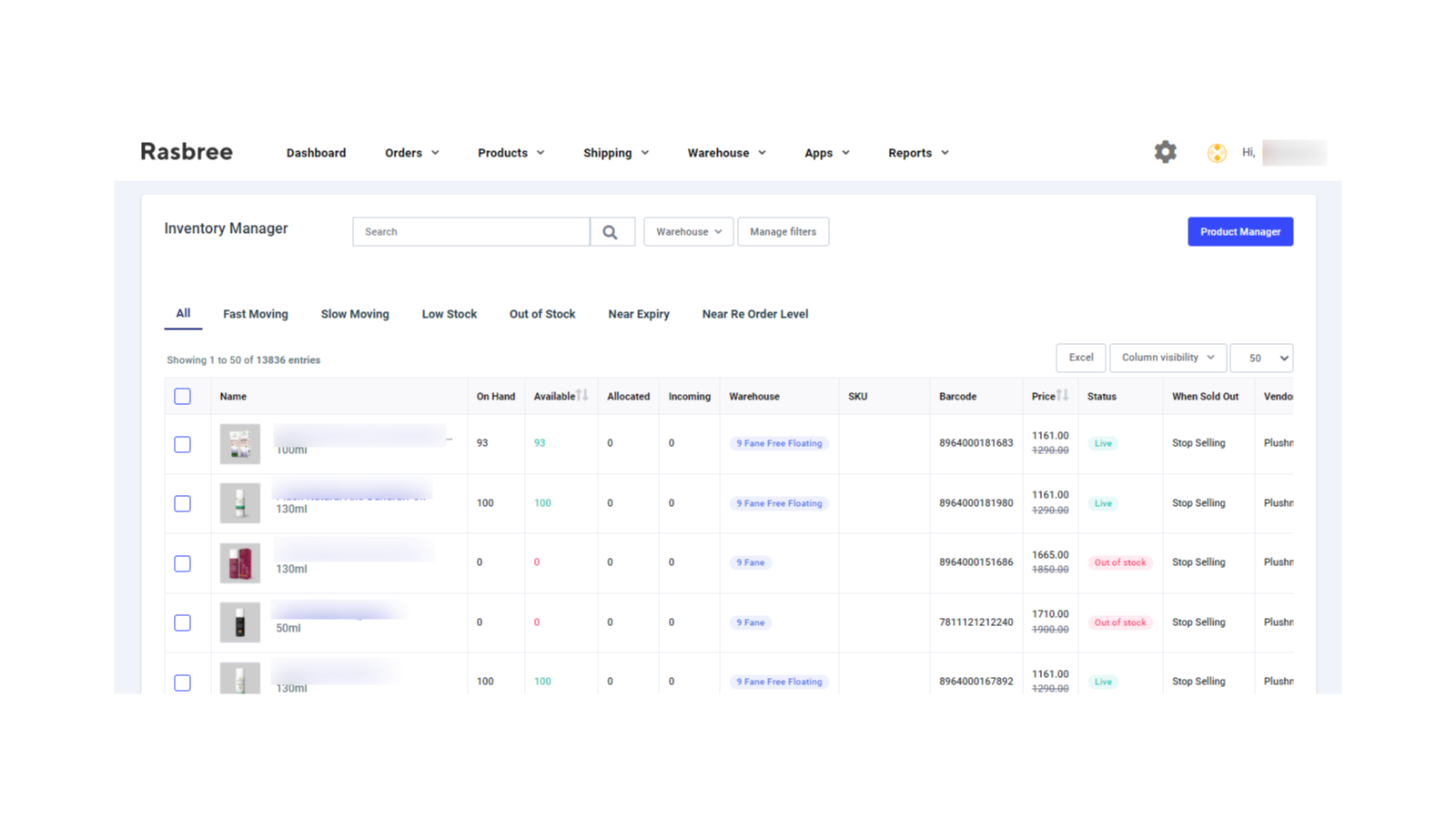Sort using the Price column sort arrows
Viewport: 1456px width, 819px height.
[x=1062, y=395]
